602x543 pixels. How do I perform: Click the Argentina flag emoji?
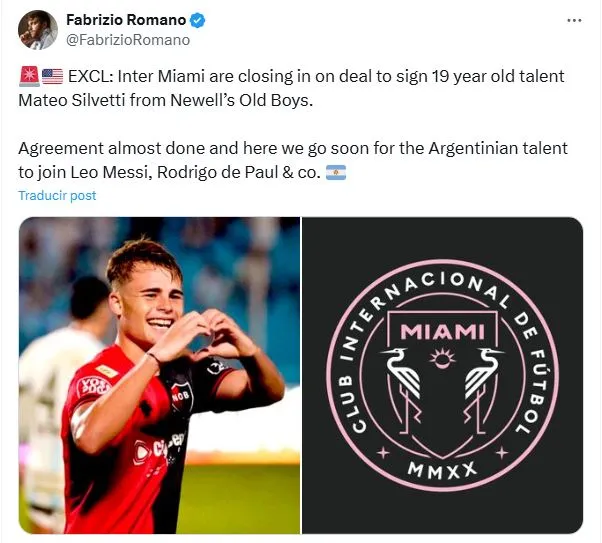pyautogui.click(x=336, y=172)
